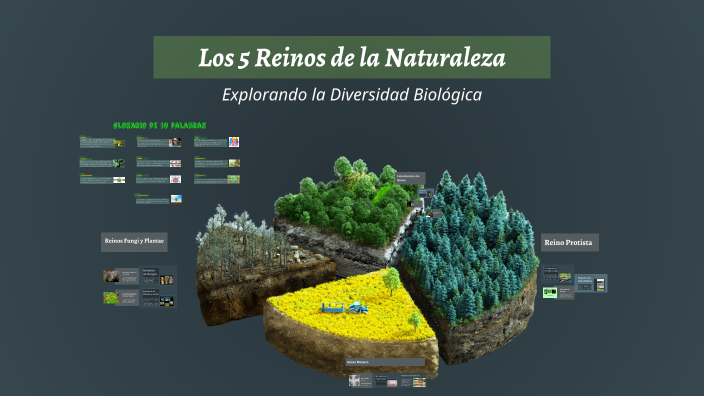
Task: Open the light green Protista thumbnail
Action: 550,293
